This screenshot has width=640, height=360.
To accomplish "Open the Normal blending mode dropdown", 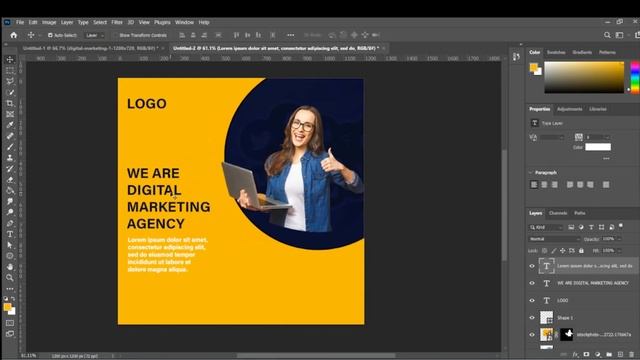I will click(x=554, y=239).
